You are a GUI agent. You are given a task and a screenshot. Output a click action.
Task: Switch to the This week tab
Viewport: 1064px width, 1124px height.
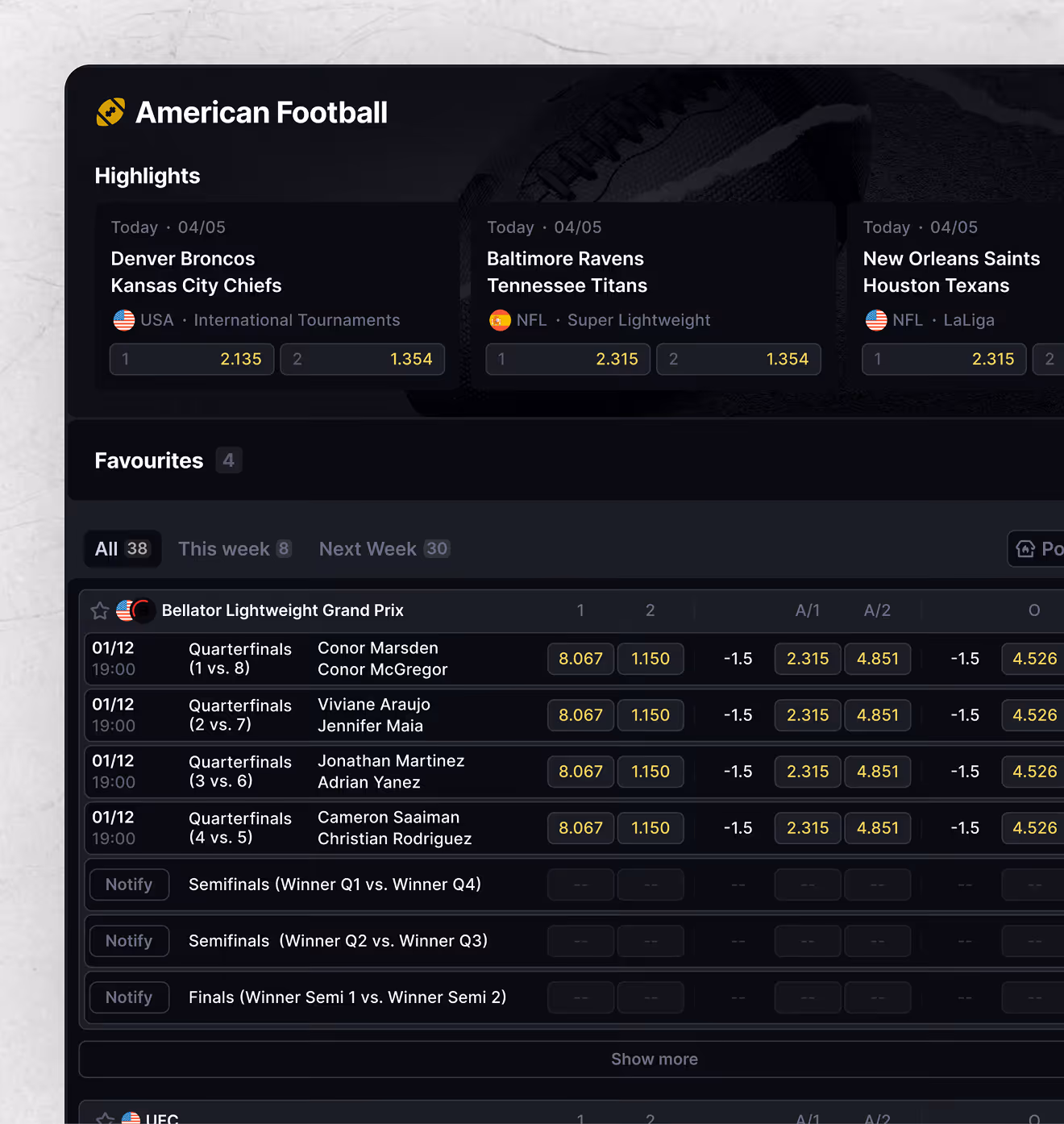coord(235,549)
